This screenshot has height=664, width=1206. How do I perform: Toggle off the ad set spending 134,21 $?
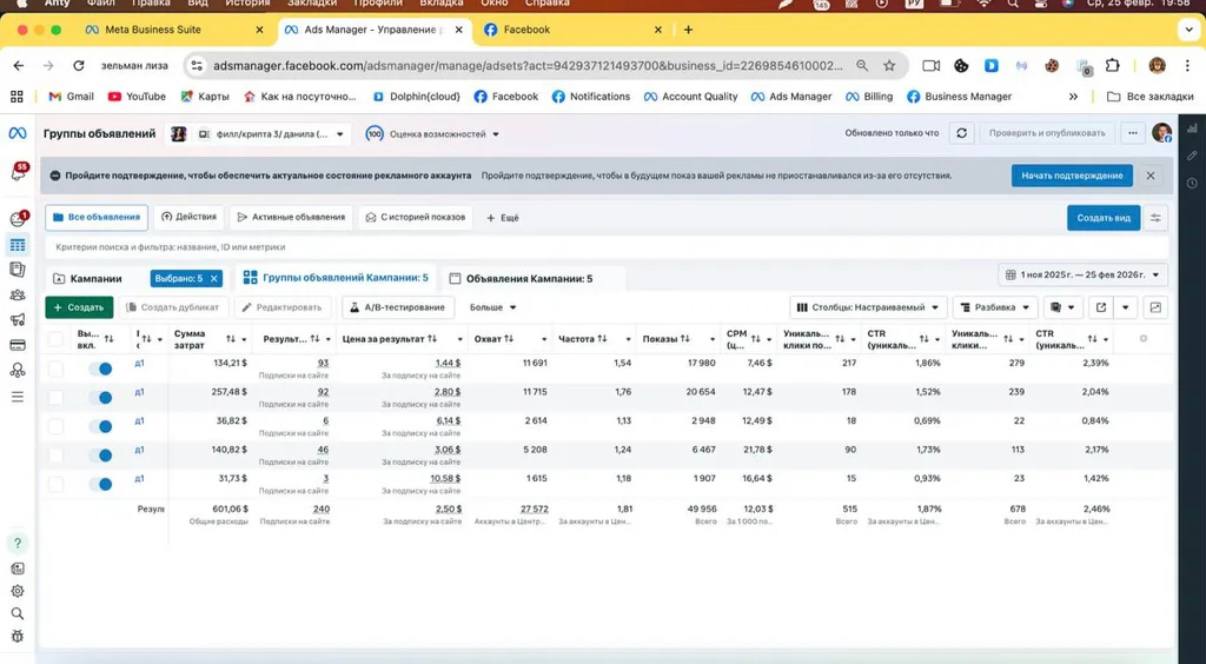click(x=100, y=369)
